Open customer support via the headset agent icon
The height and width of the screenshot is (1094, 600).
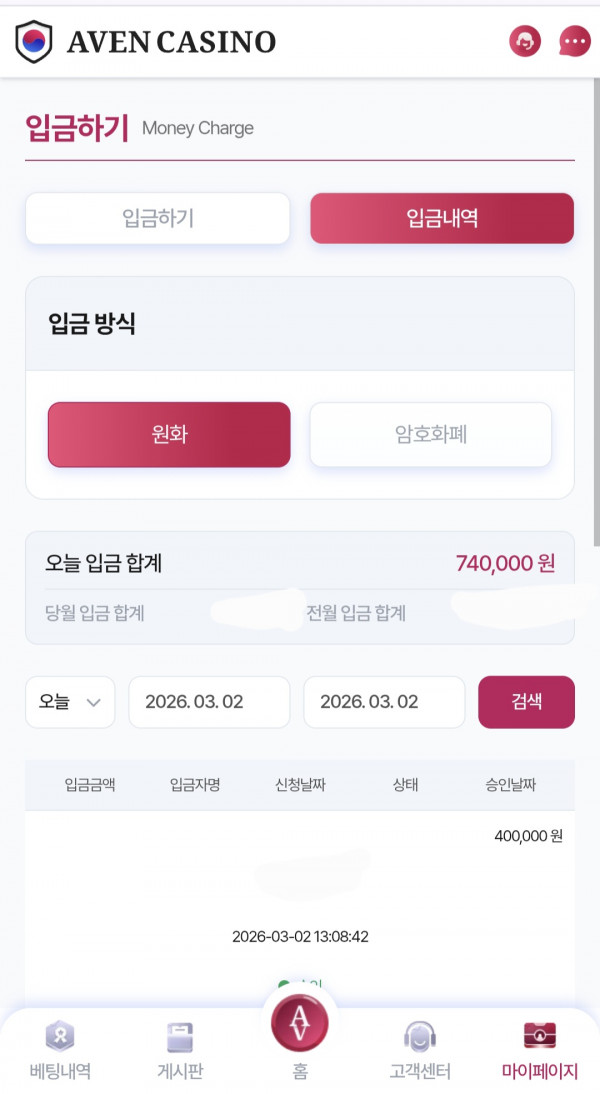tap(524, 41)
